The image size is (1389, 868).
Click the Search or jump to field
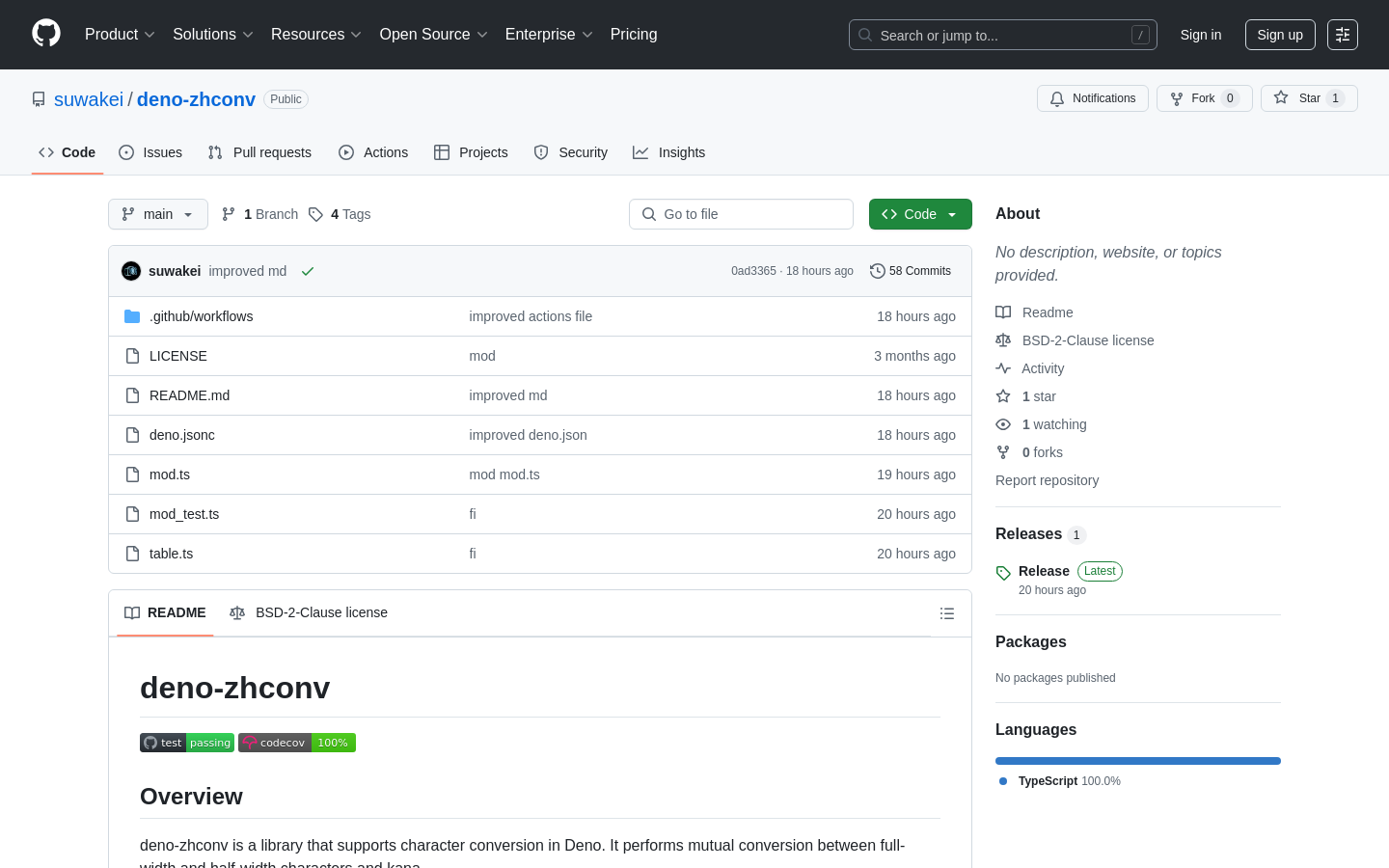(x=1003, y=35)
